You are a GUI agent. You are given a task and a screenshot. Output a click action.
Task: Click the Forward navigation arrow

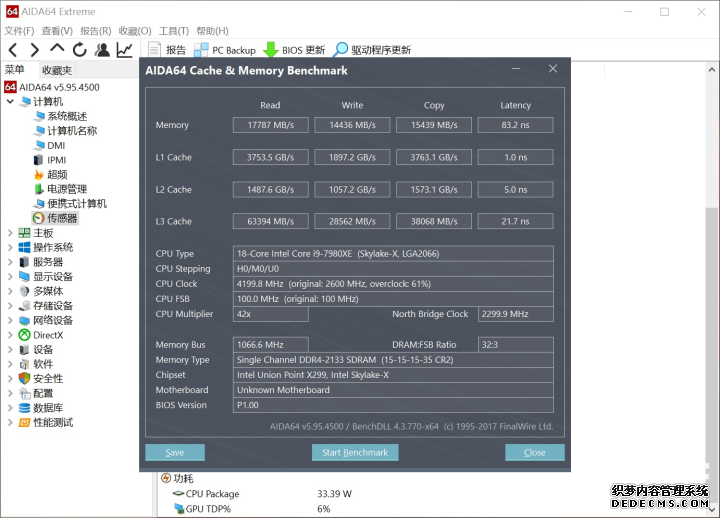(x=34, y=50)
